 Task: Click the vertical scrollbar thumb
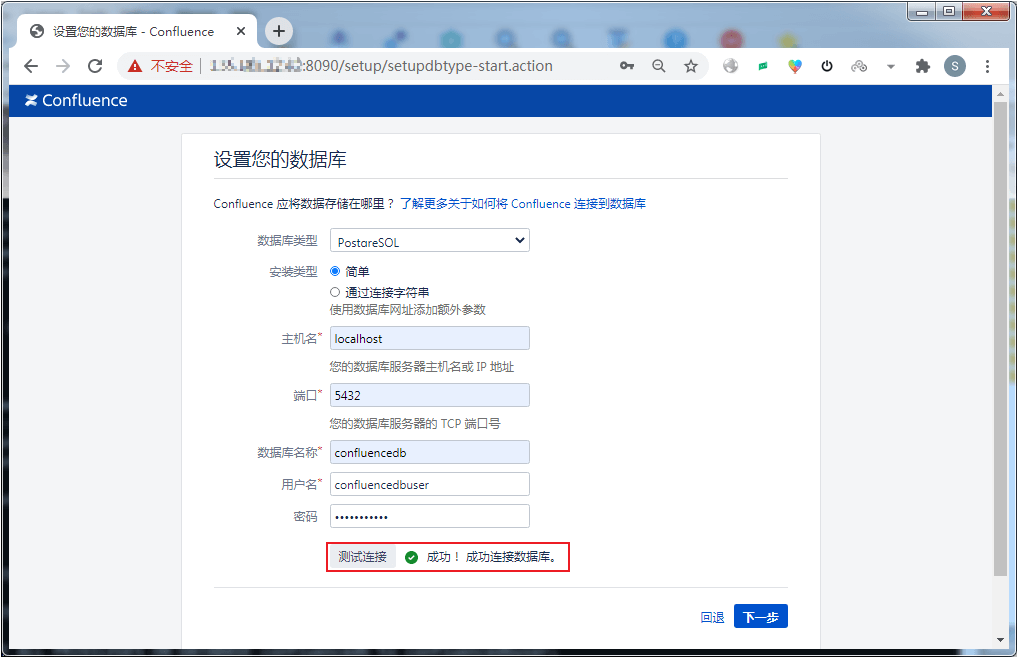click(1000, 338)
